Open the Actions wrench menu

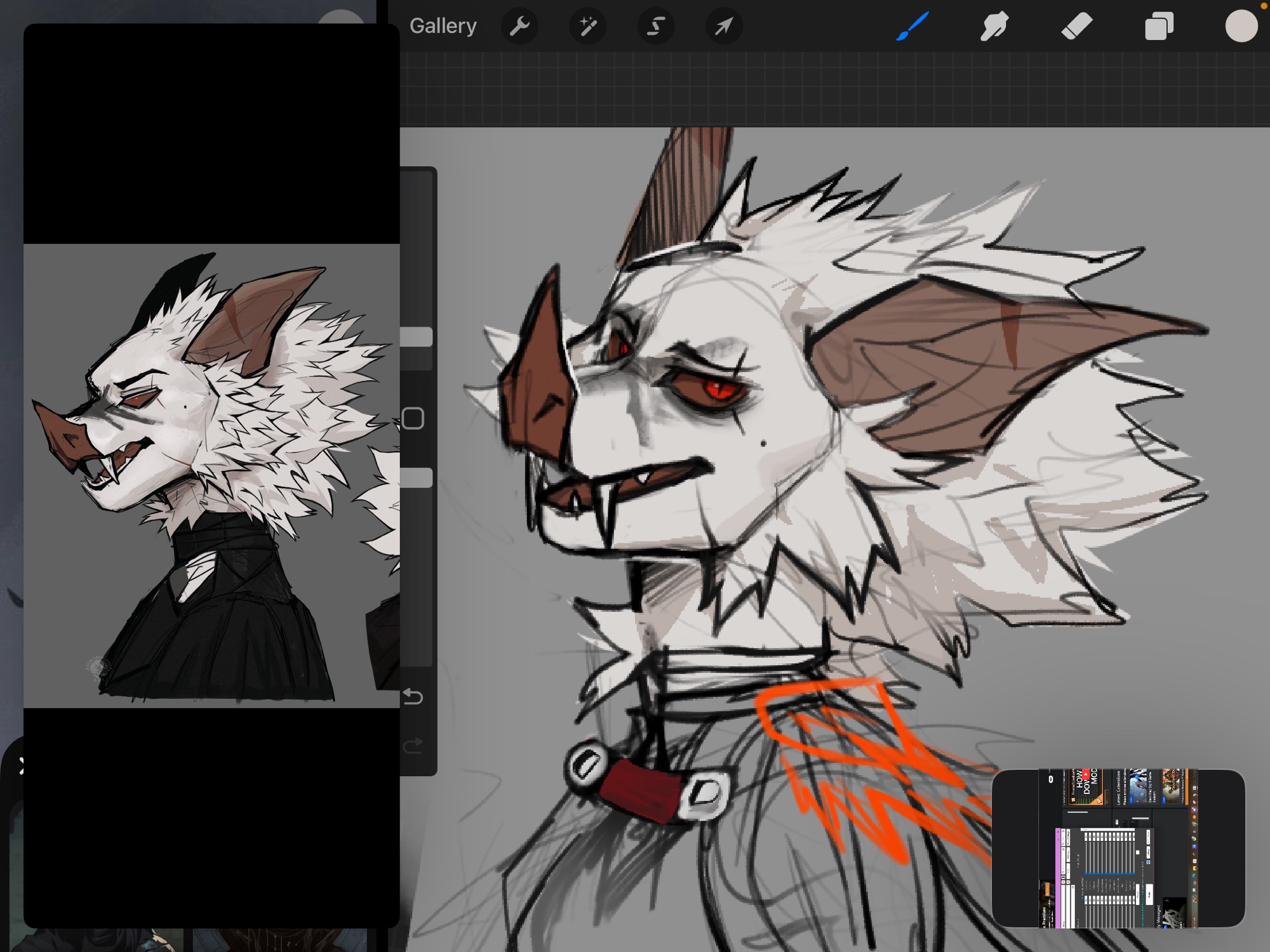[x=519, y=27]
